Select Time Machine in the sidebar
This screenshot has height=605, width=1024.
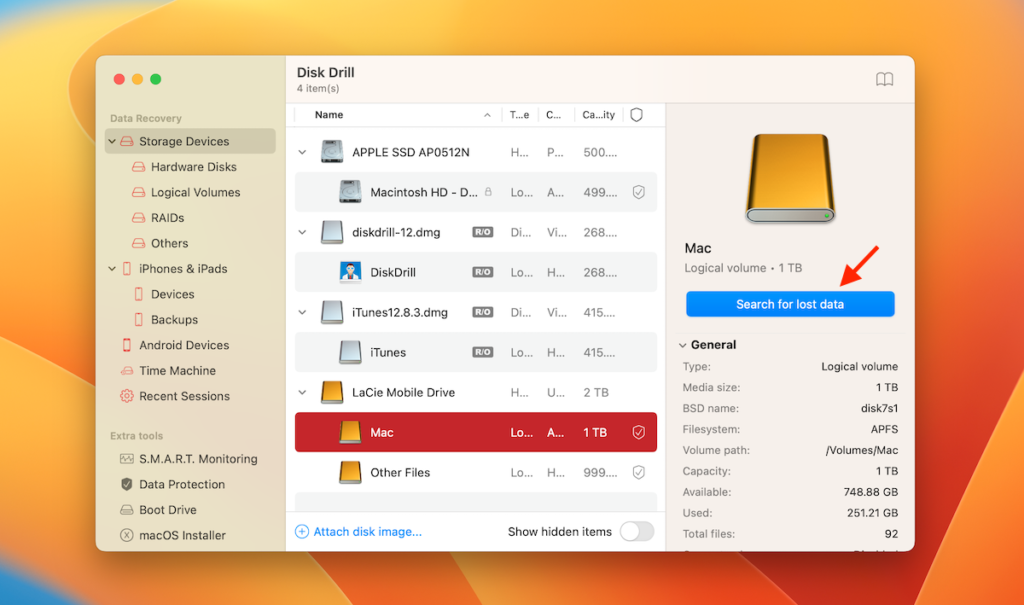176,370
